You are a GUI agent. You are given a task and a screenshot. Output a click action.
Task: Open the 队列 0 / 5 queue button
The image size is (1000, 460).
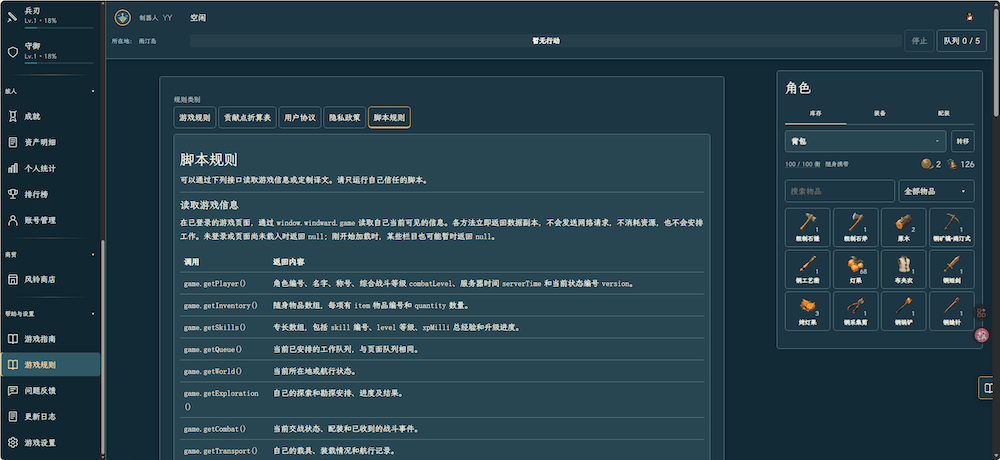click(962, 41)
